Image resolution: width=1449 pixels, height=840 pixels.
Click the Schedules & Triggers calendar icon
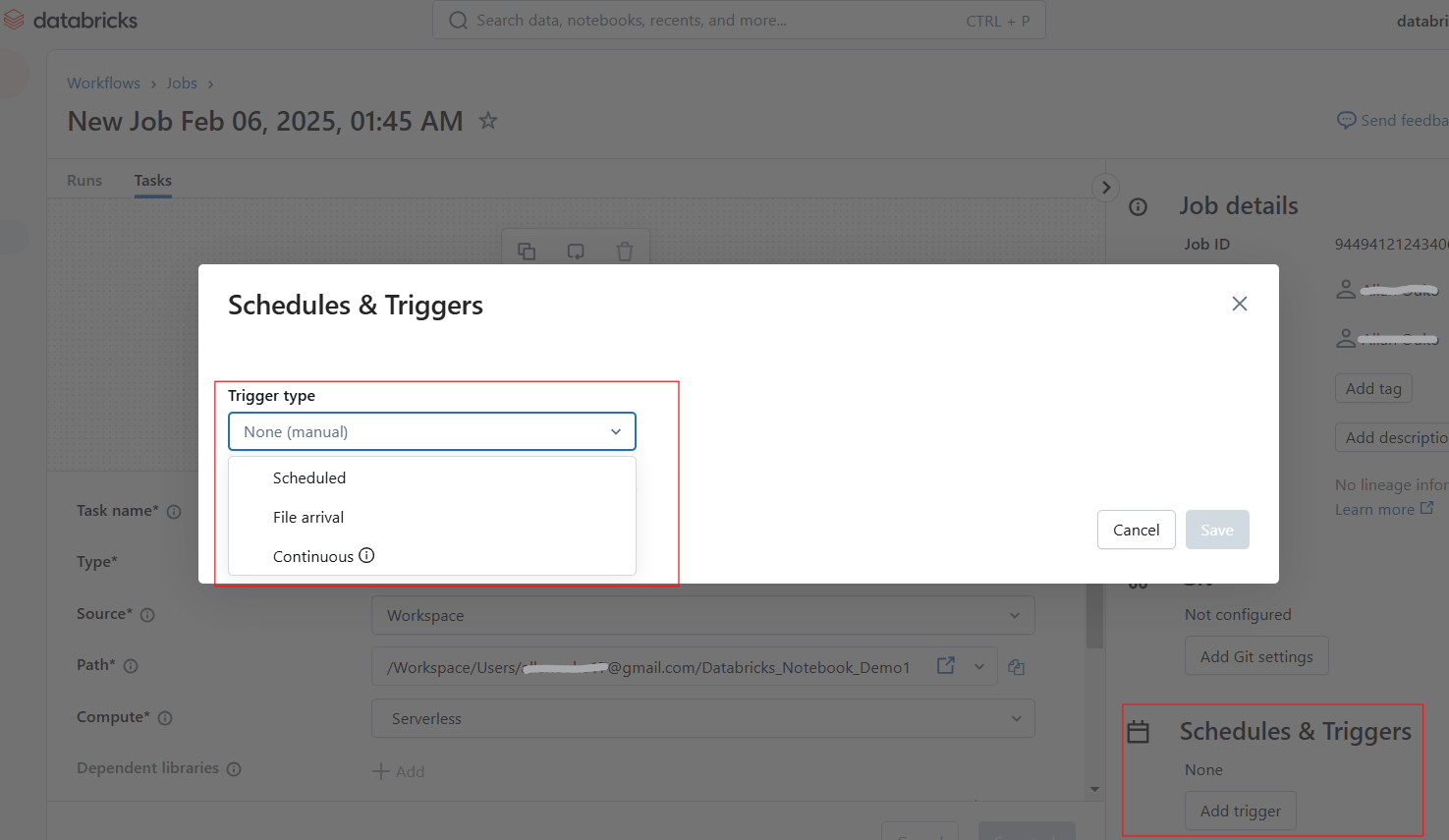1138,732
